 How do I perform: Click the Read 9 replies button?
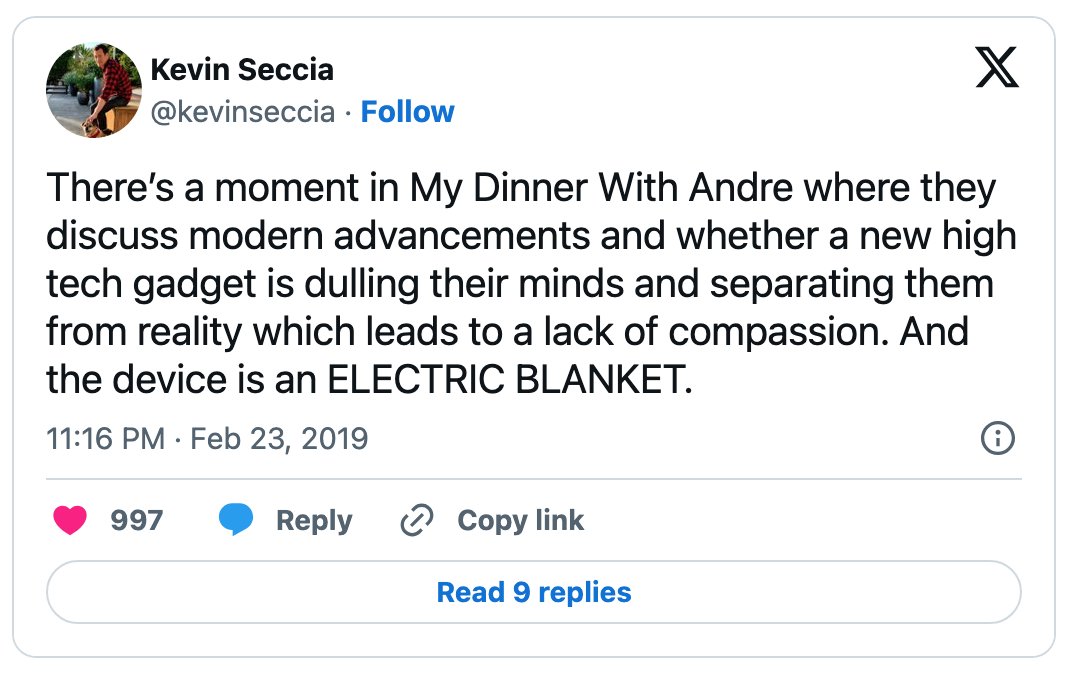point(534,592)
